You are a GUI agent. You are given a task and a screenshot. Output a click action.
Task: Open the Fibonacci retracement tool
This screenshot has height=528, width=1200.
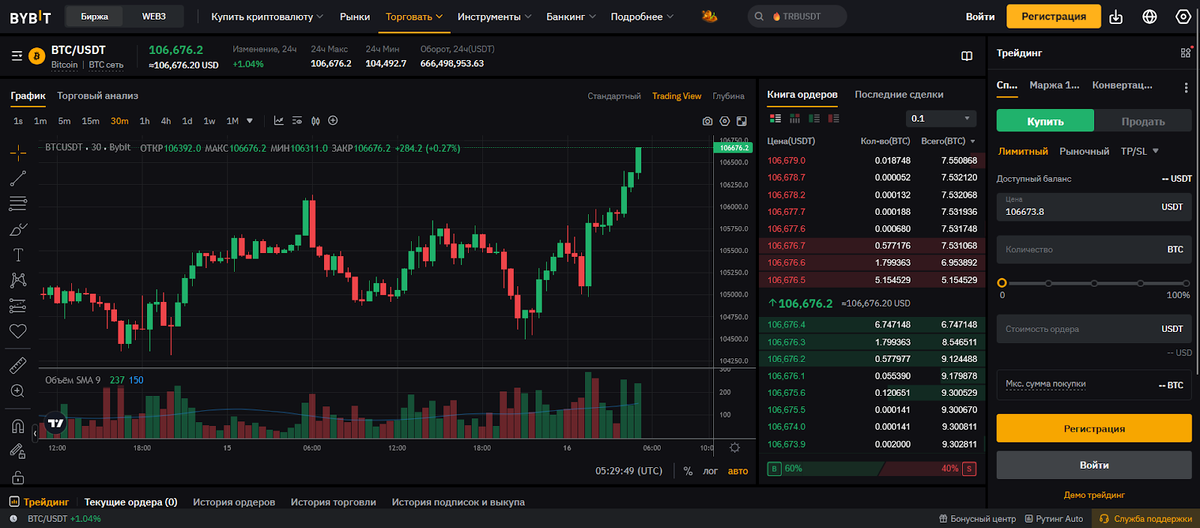coord(17,204)
